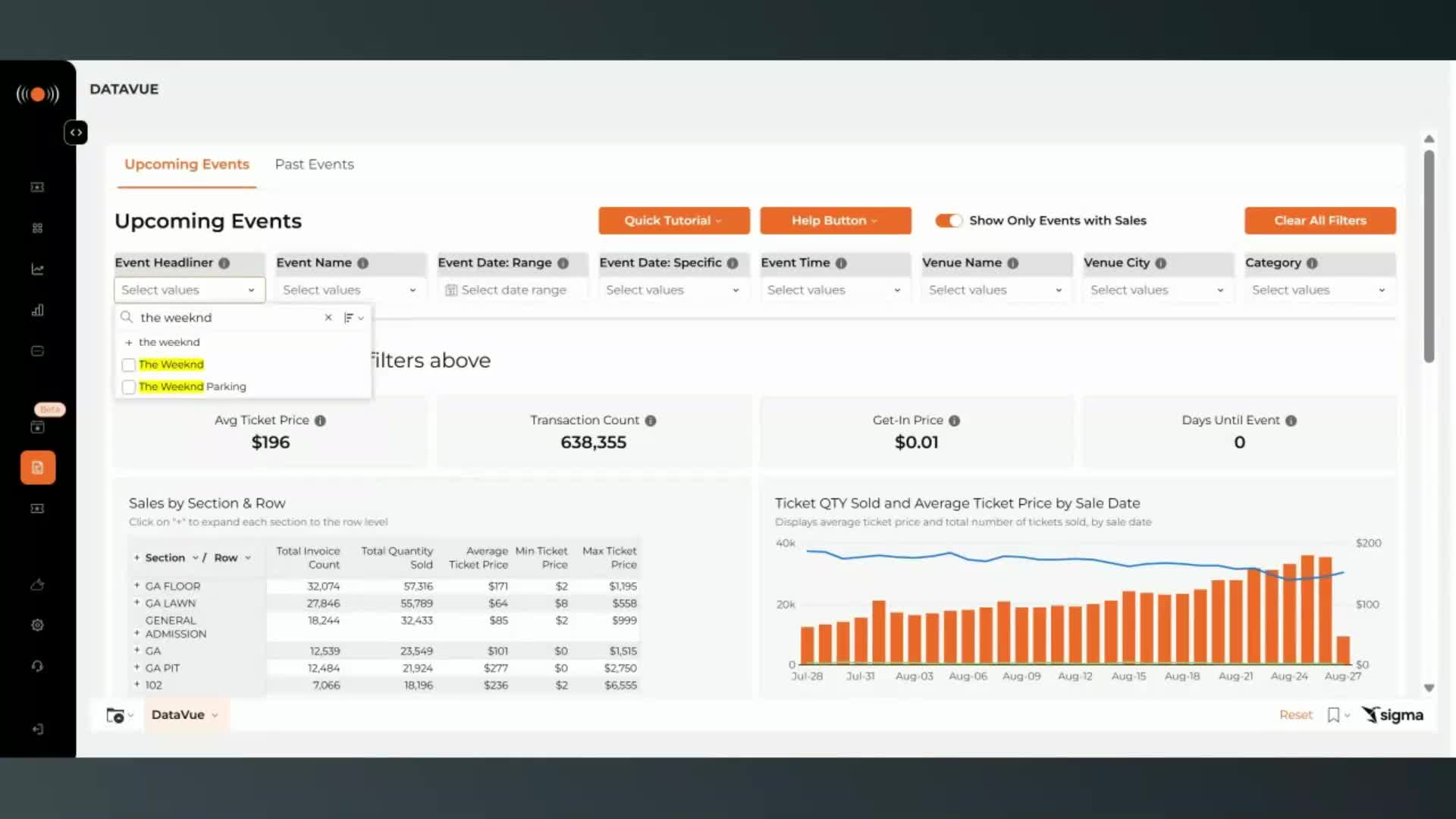Click the vertical scrollbar thumb
Image resolution: width=1456 pixels, height=819 pixels.
tap(1429, 256)
